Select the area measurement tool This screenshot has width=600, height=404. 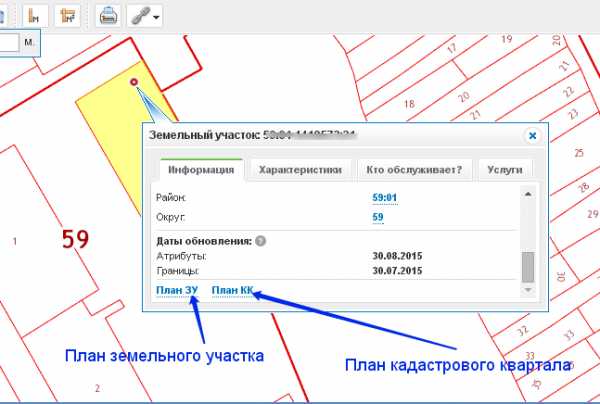67,16
